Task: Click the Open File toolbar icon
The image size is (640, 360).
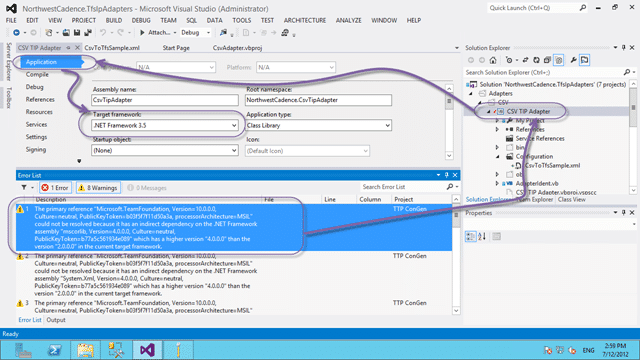Action: pyautogui.click(x=66, y=33)
